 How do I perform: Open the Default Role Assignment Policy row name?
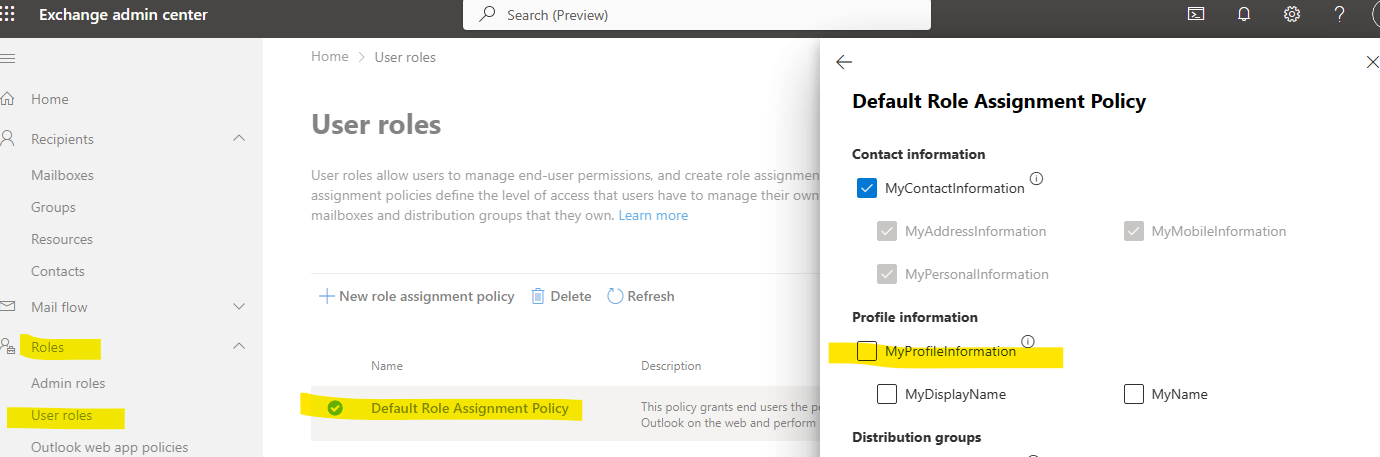coord(470,408)
